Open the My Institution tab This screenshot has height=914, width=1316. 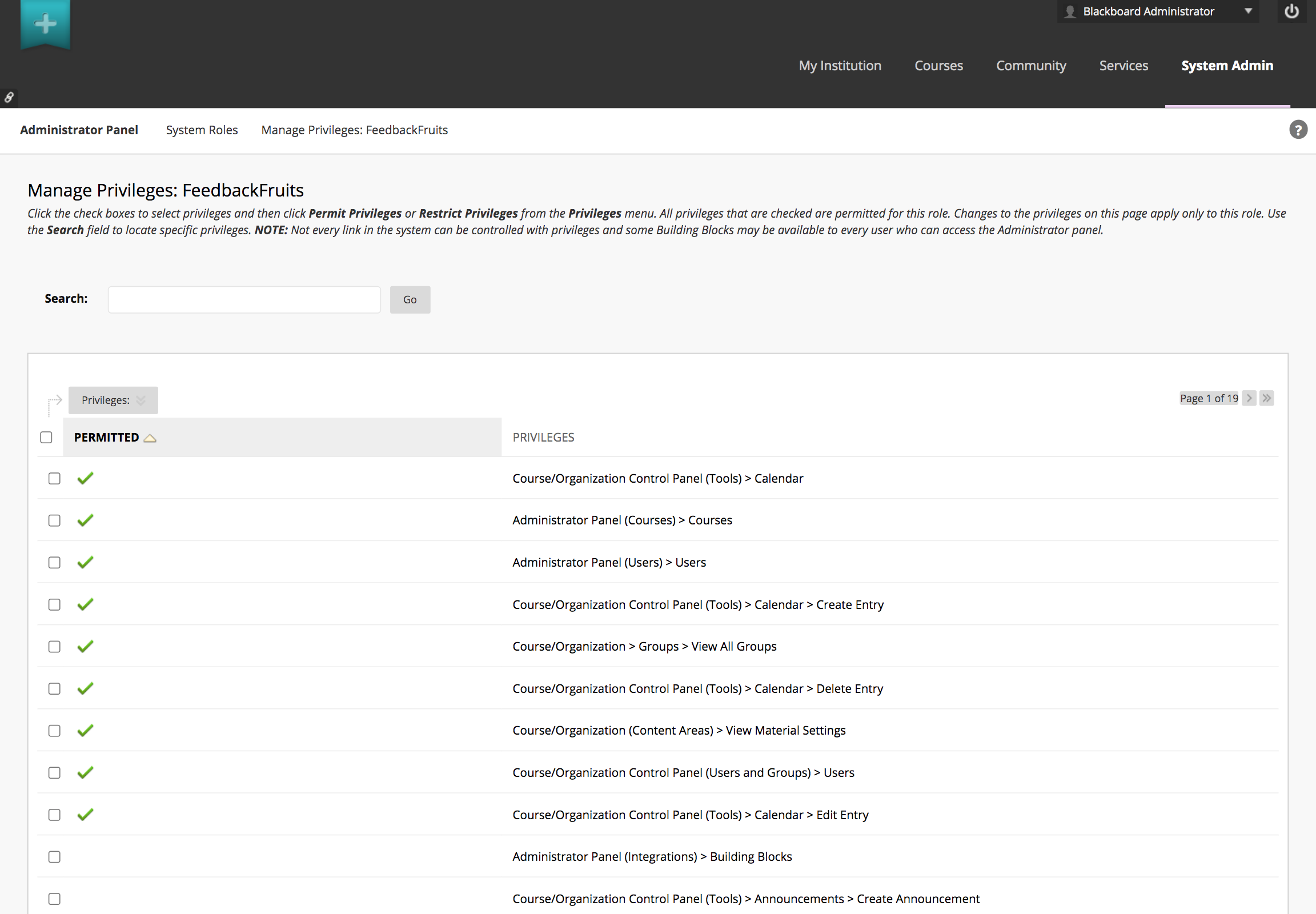[x=840, y=66]
